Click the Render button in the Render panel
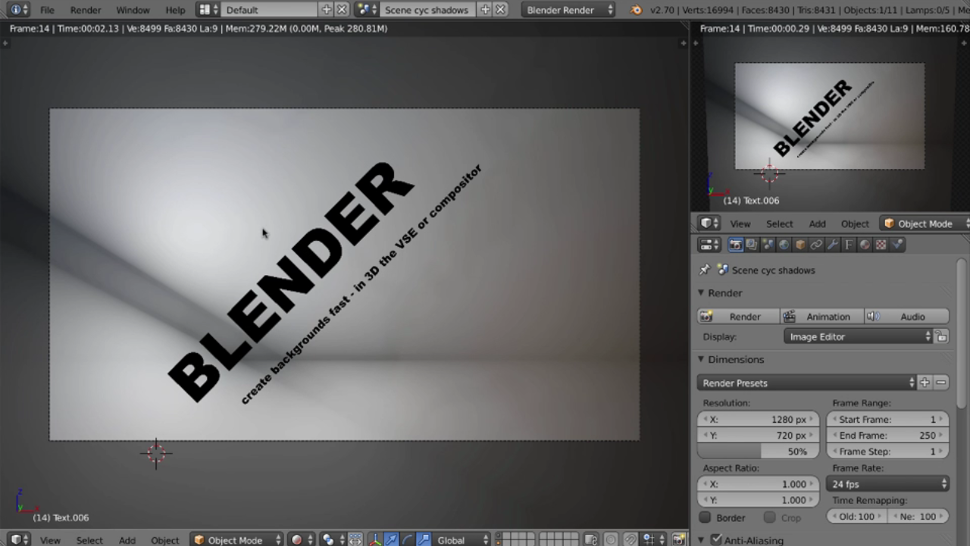Screen dimensions: 970x546 click(x=739, y=316)
